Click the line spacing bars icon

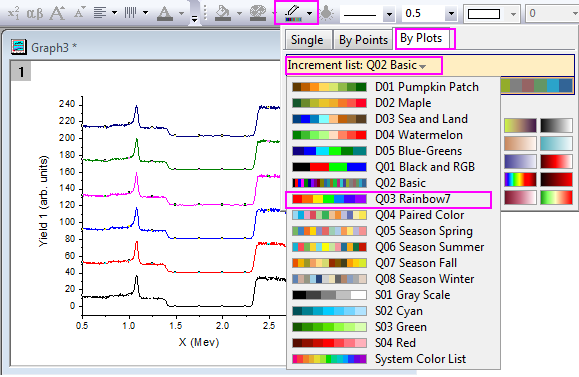coord(130,13)
